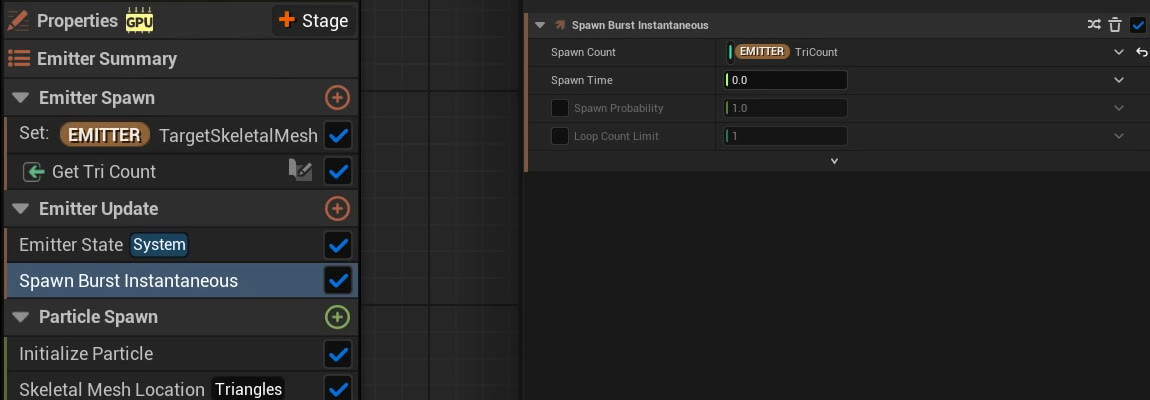
Task: Expand advanced options below Loop Count Limit
Action: point(834,161)
